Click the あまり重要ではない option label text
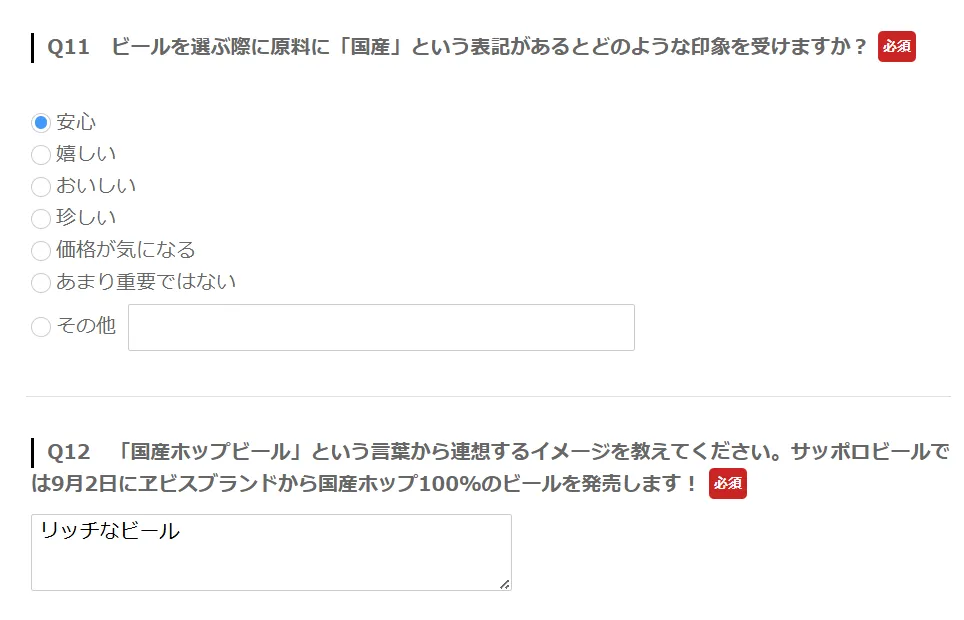Screen dimensions: 964x620 [x=146, y=282]
